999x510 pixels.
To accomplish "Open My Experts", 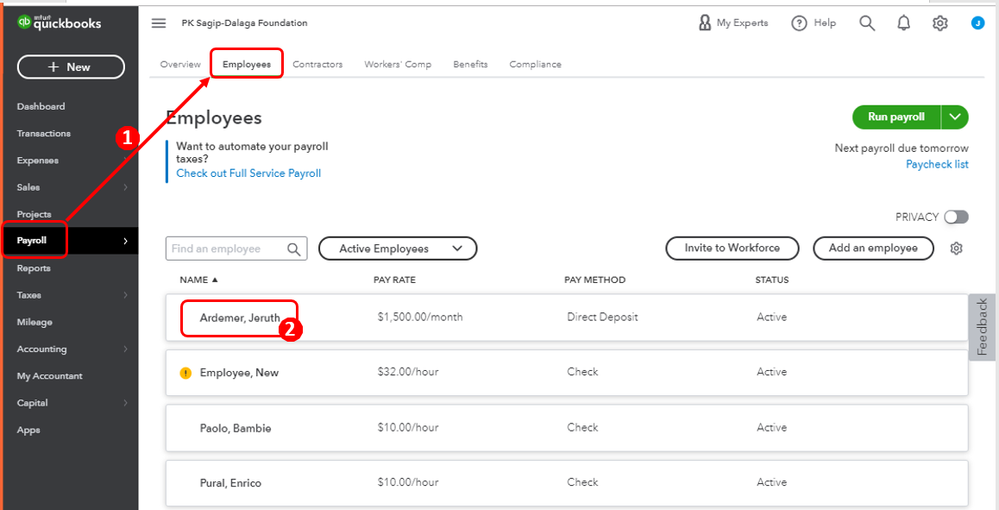I will point(733,23).
